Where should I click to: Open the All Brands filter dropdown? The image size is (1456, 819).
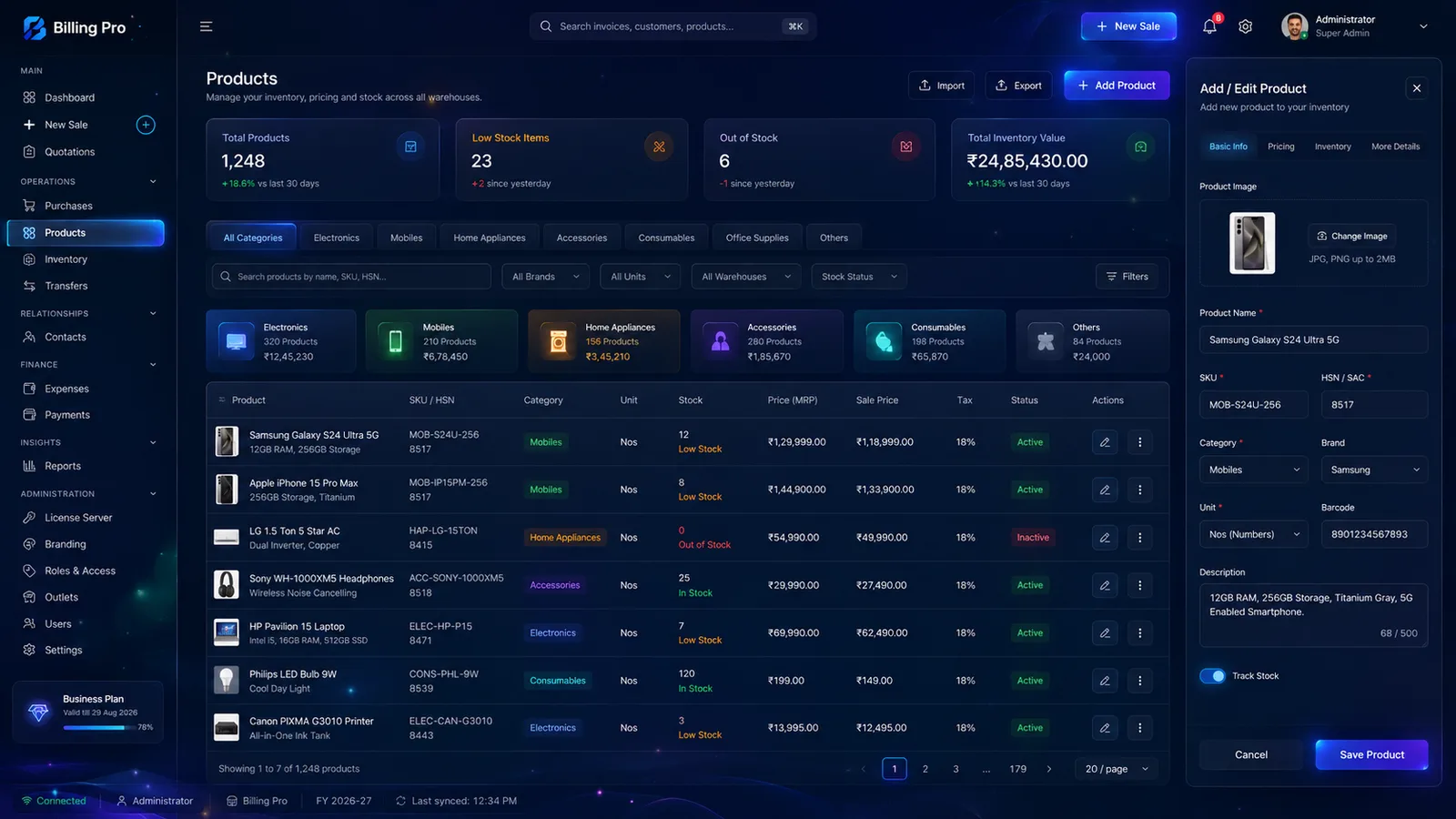pos(546,277)
